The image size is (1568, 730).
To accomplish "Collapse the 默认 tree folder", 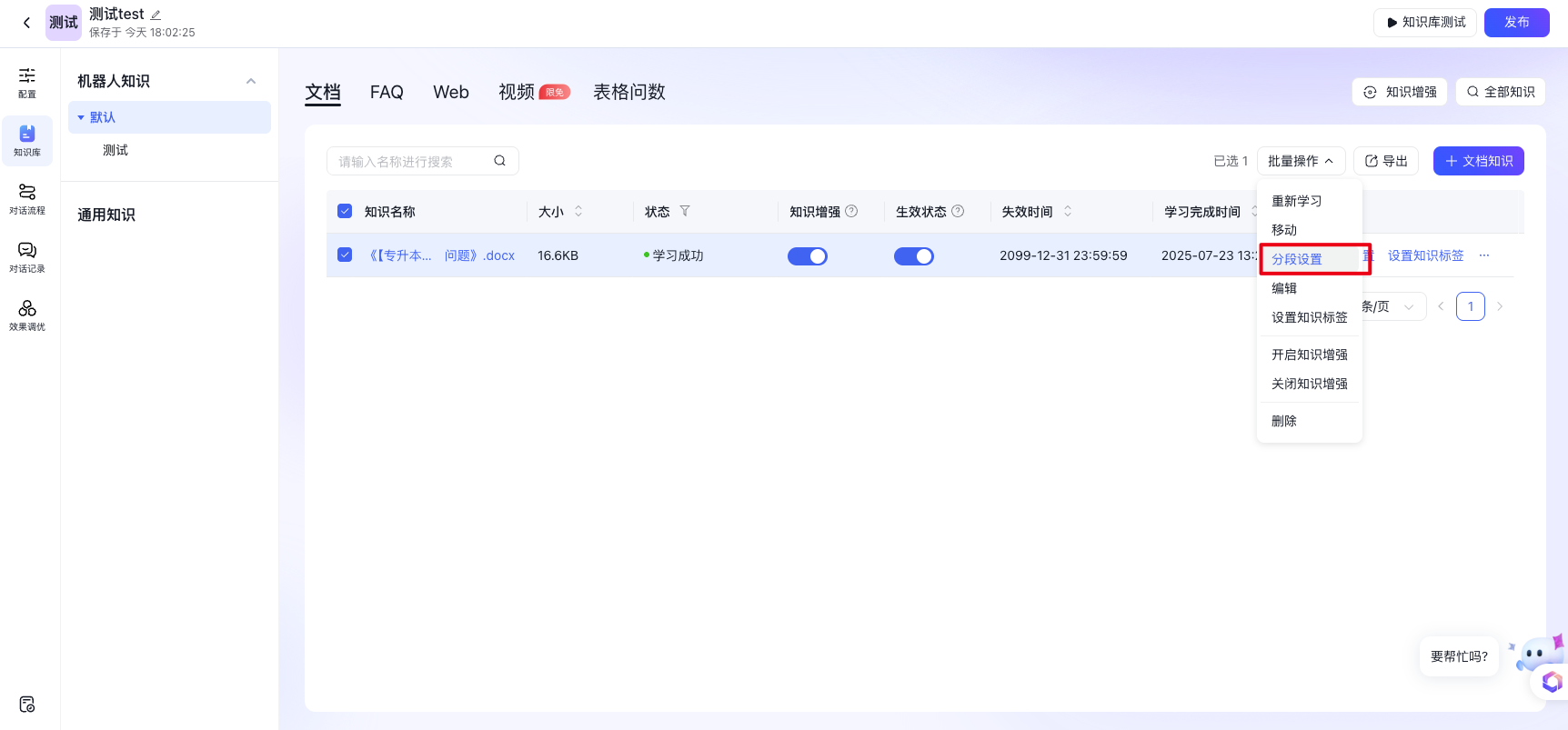I will (x=81, y=117).
